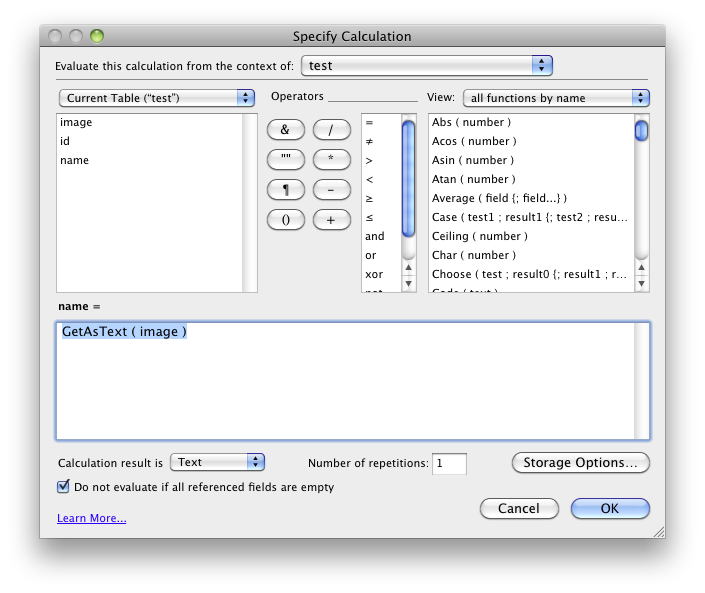The height and width of the screenshot is (593, 705).
Task: Click the functions list scroll up arrow
Action: coord(642,268)
